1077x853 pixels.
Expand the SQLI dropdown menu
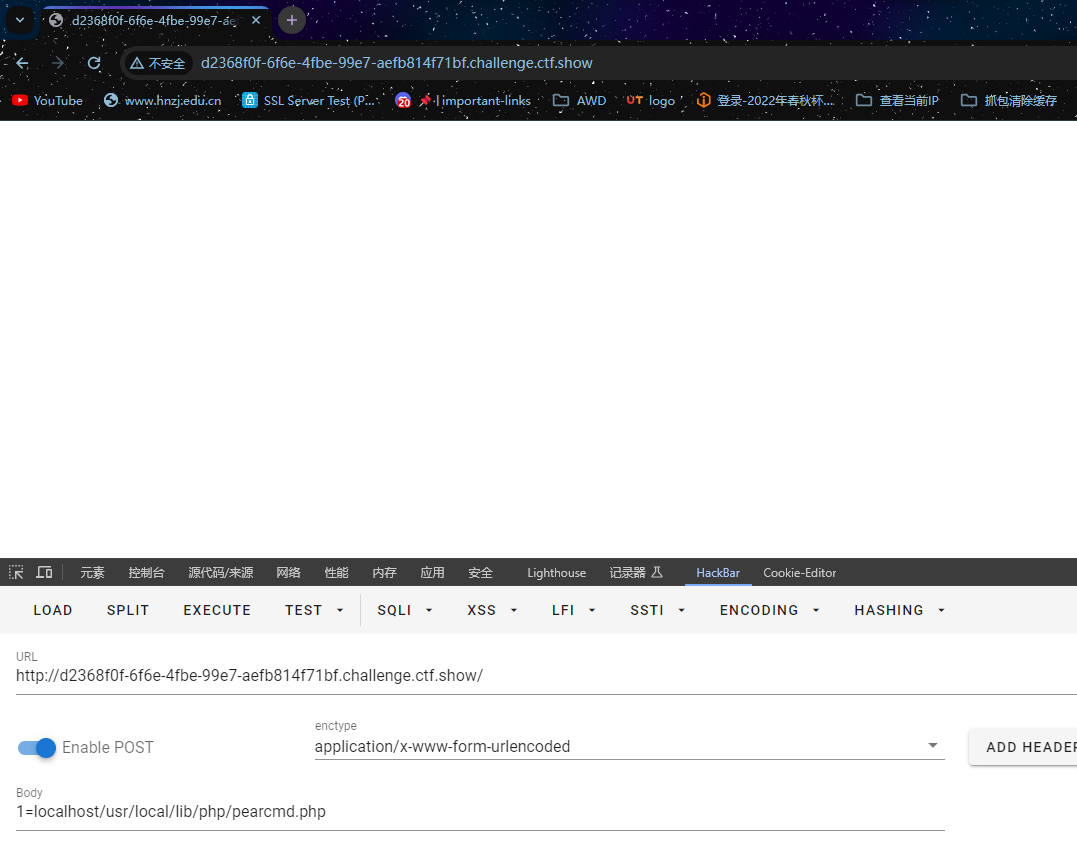(405, 610)
